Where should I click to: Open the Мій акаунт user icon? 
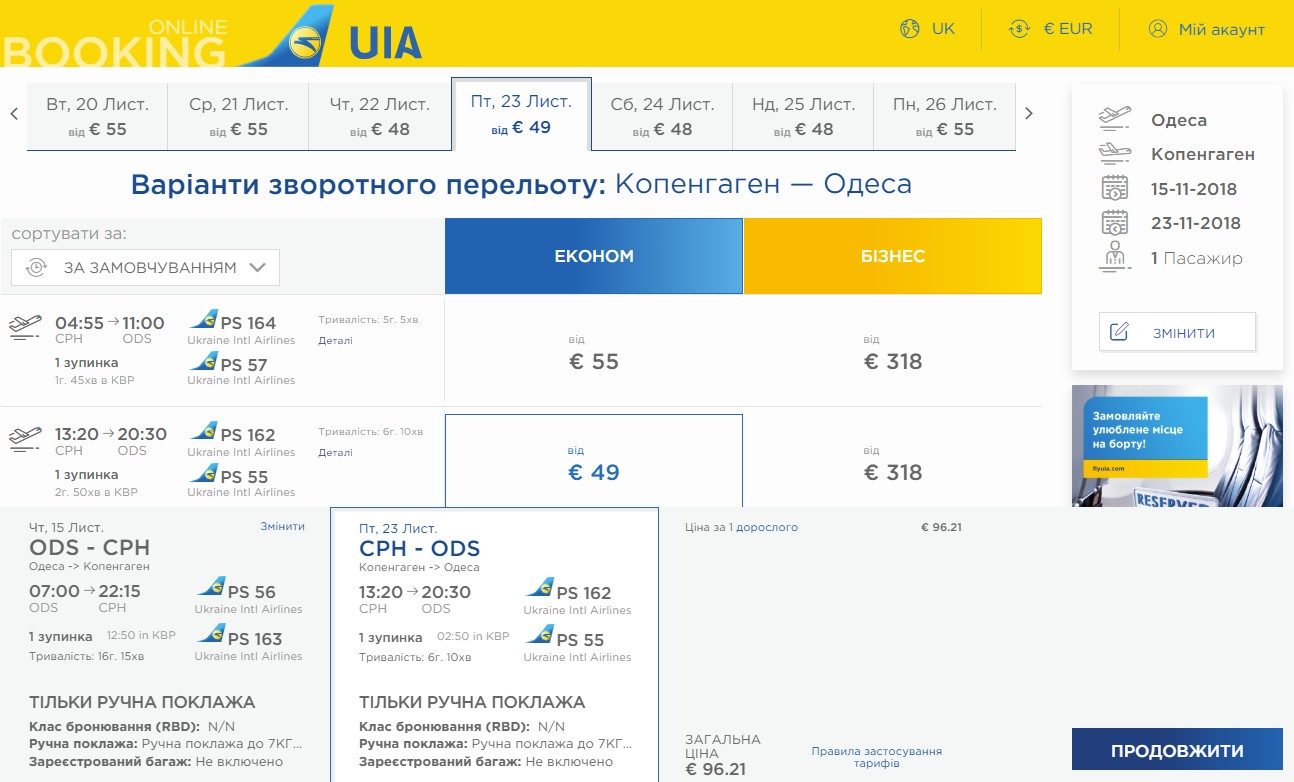coord(1157,28)
